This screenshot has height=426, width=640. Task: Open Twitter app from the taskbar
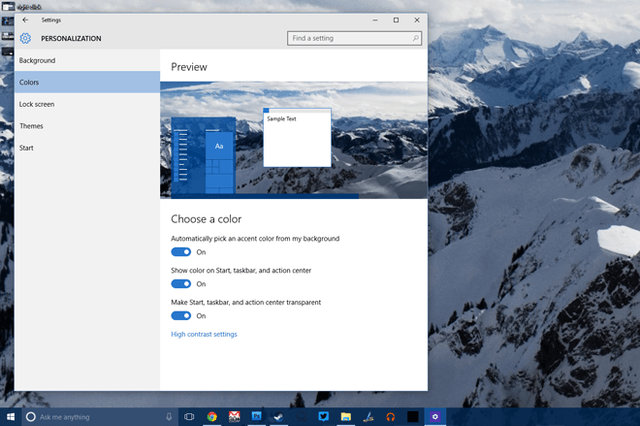point(324,417)
